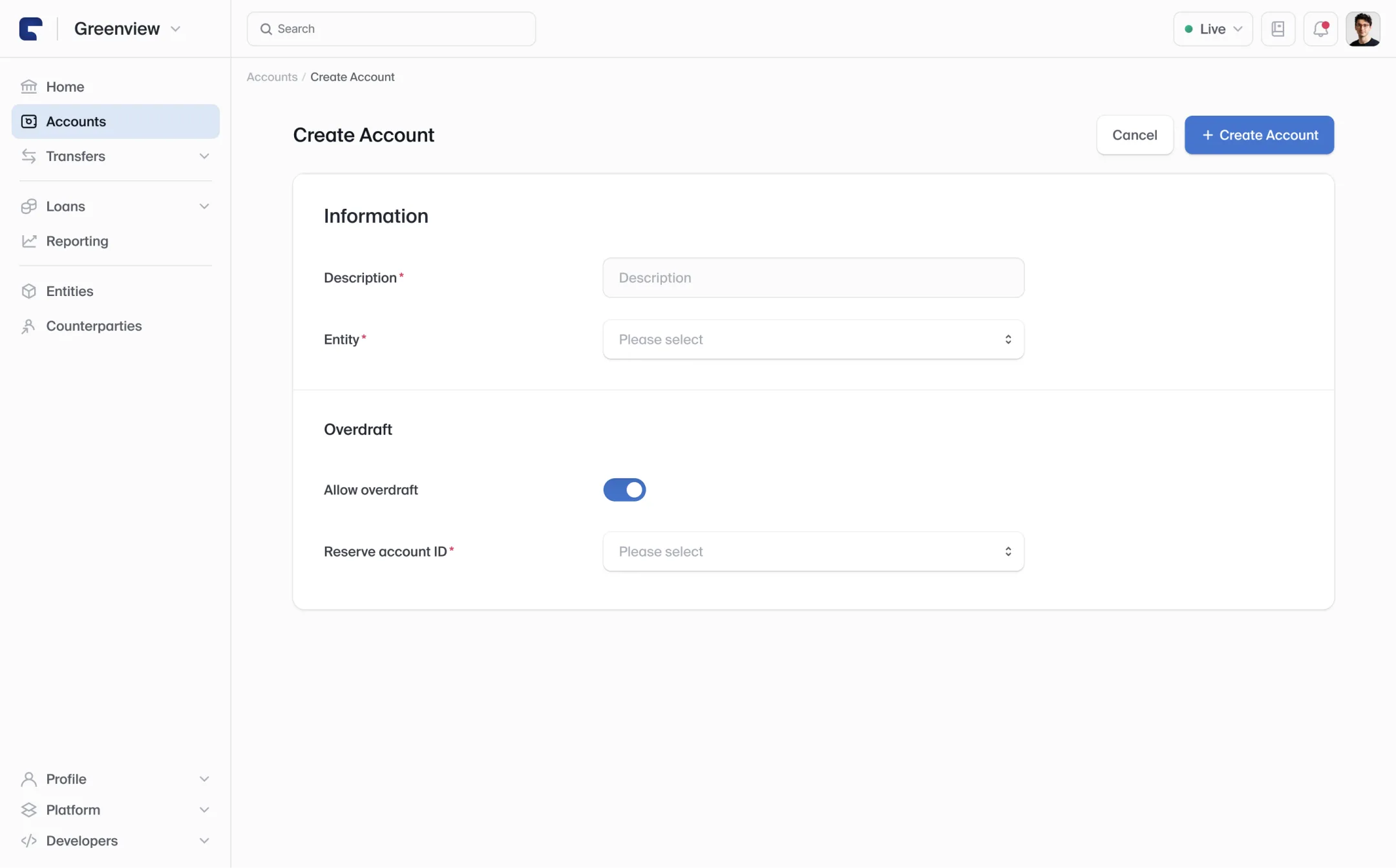The height and width of the screenshot is (868, 1396).
Task: Expand the Transfers sidebar section
Action: click(x=116, y=156)
